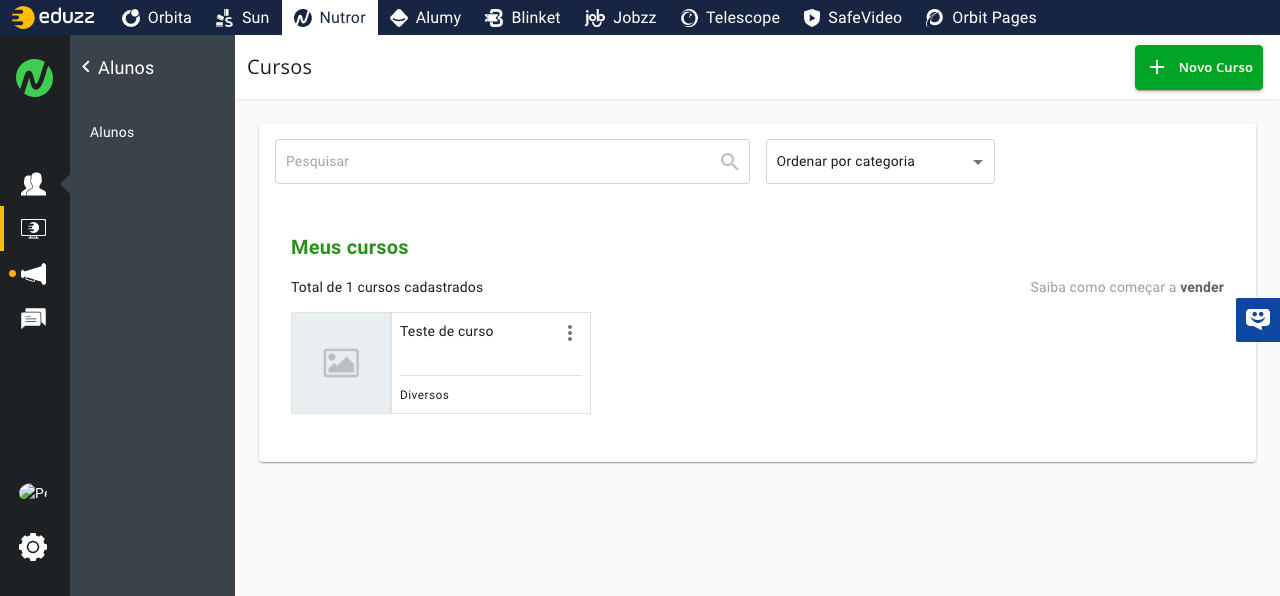Open the Orbita app tab
1280x596 pixels.
(156, 17)
